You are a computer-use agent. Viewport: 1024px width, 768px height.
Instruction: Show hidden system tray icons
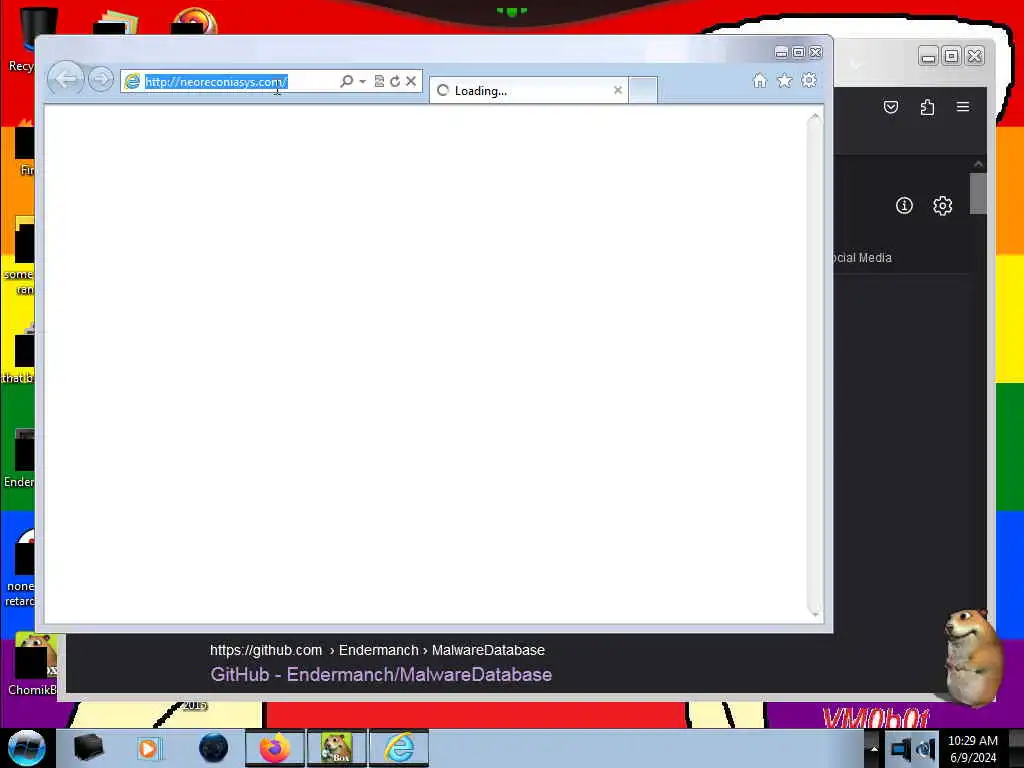coord(874,749)
